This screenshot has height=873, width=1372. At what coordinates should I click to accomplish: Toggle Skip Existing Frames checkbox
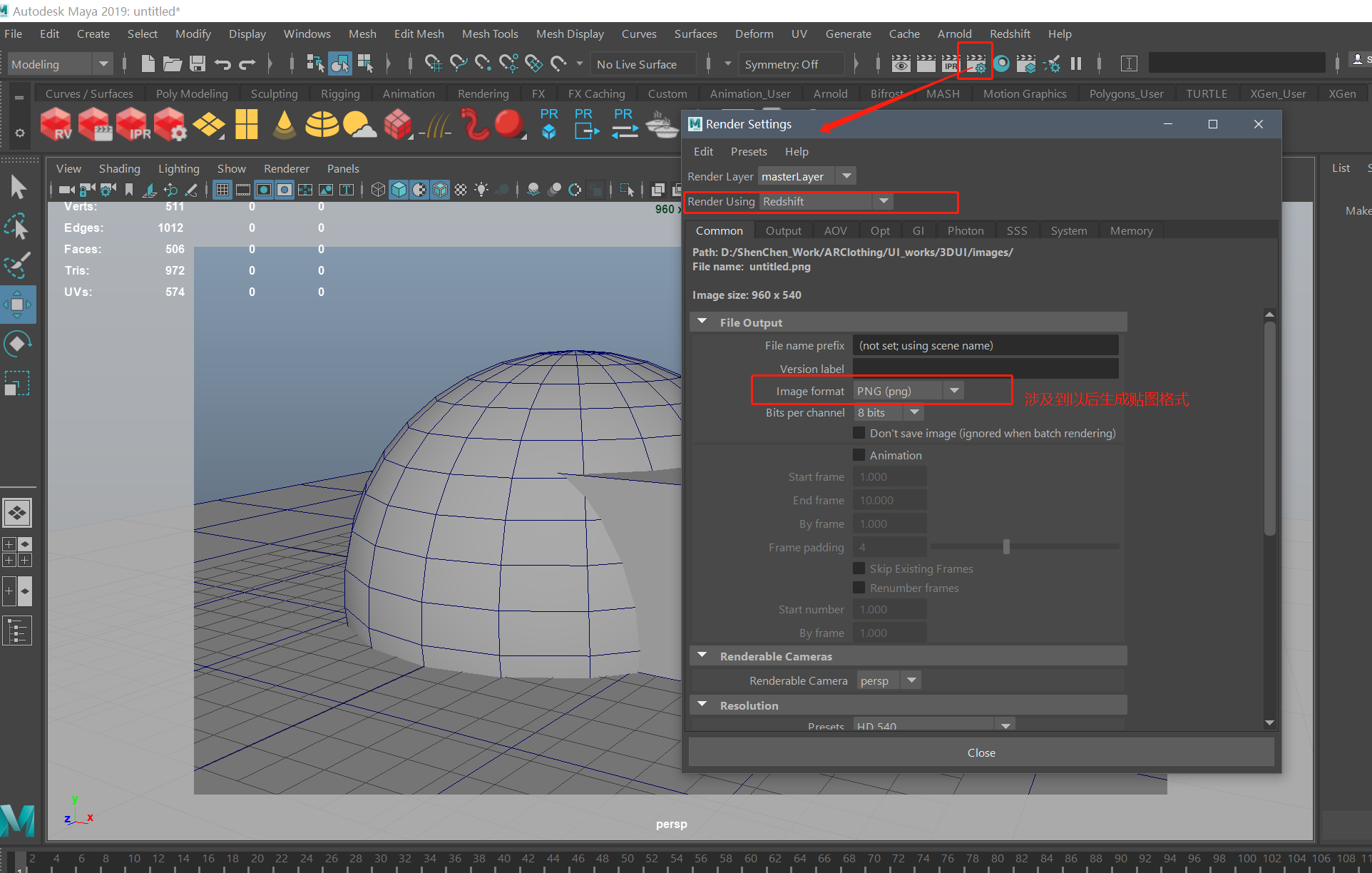pos(859,568)
